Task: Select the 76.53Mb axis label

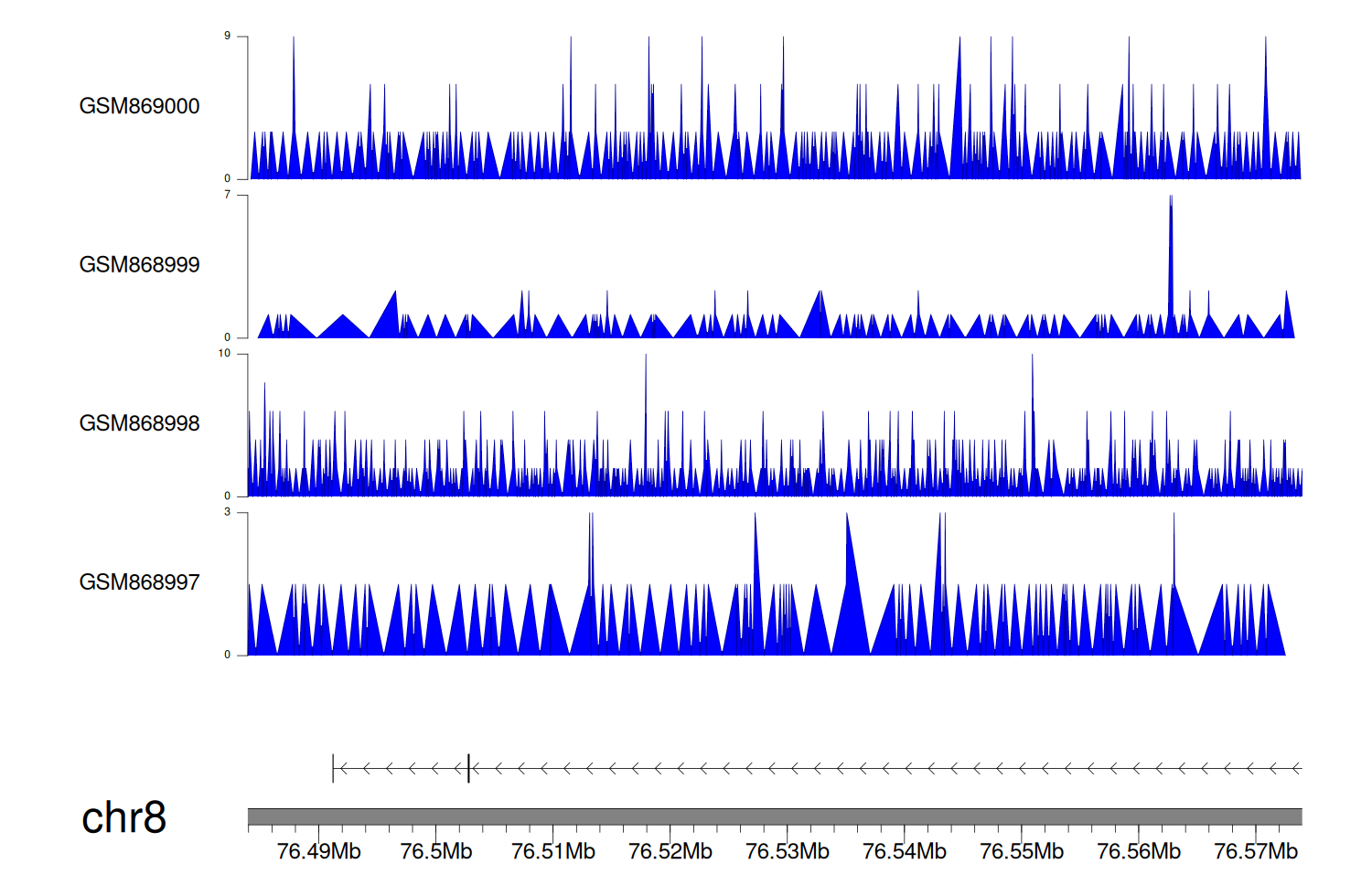Action: [787, 851]
